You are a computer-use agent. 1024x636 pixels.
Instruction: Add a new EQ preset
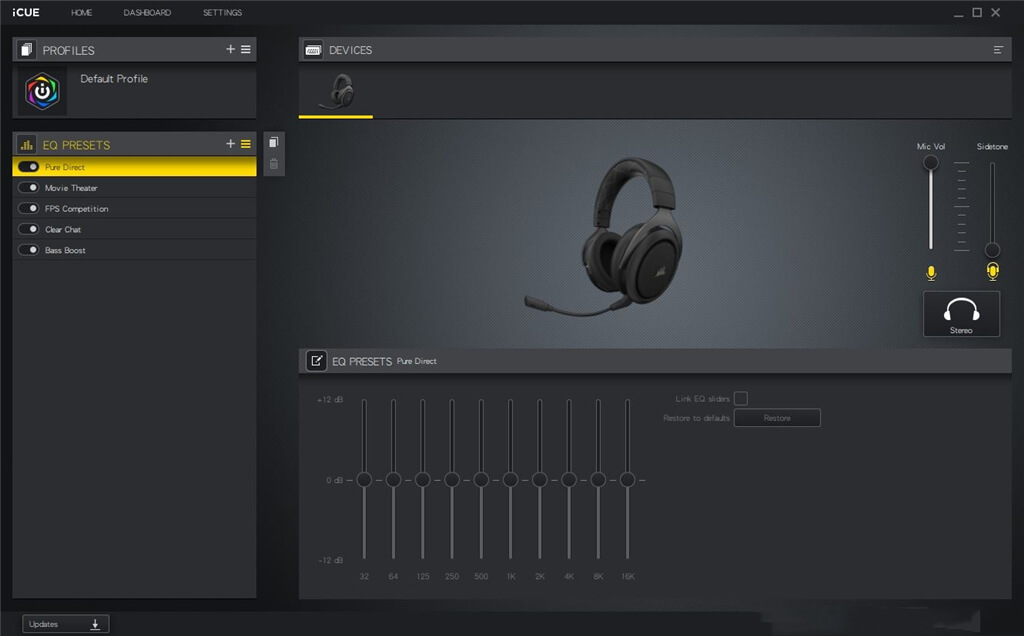[x=230, y=144]
